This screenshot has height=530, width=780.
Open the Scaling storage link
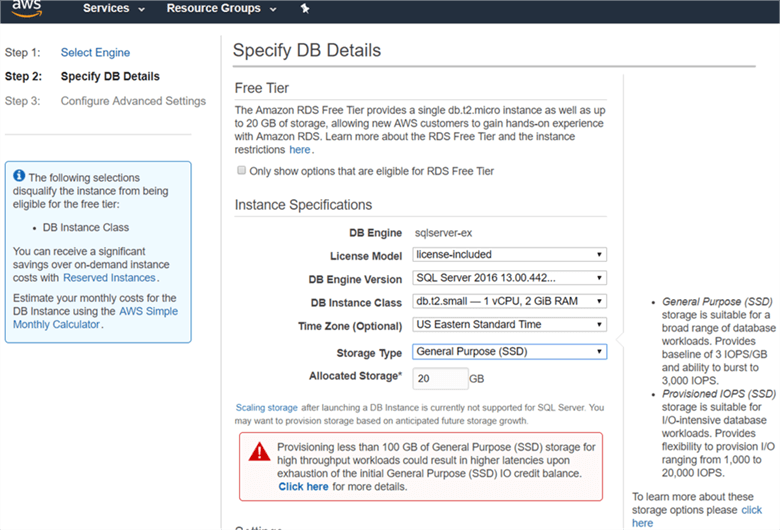tap(267, 408)
